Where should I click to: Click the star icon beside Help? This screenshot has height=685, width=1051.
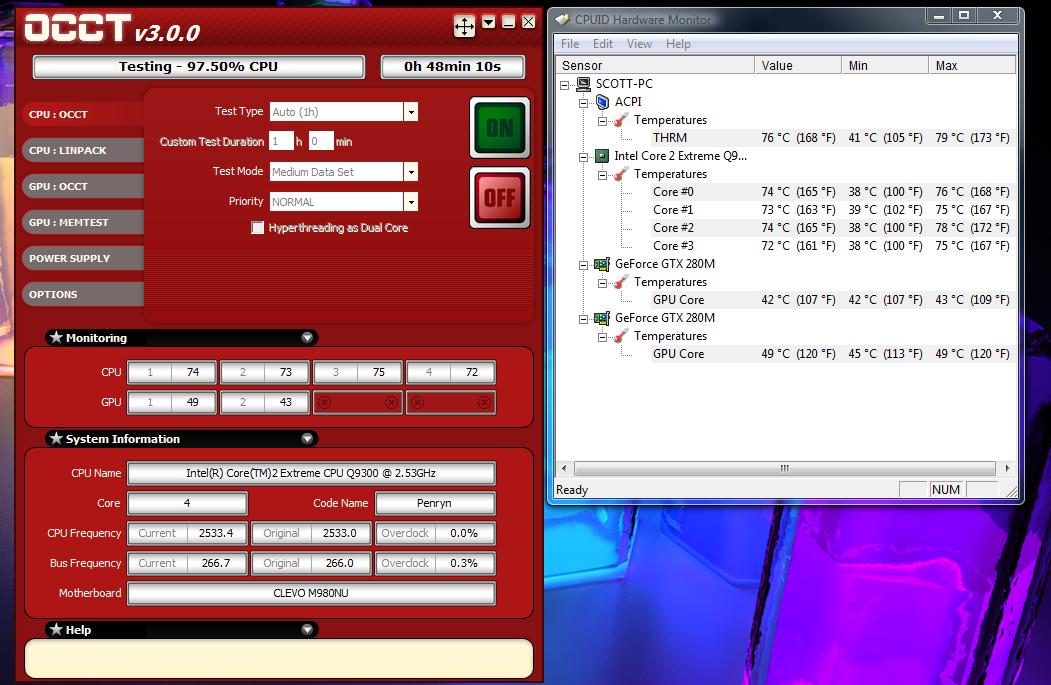pos(56,629)
